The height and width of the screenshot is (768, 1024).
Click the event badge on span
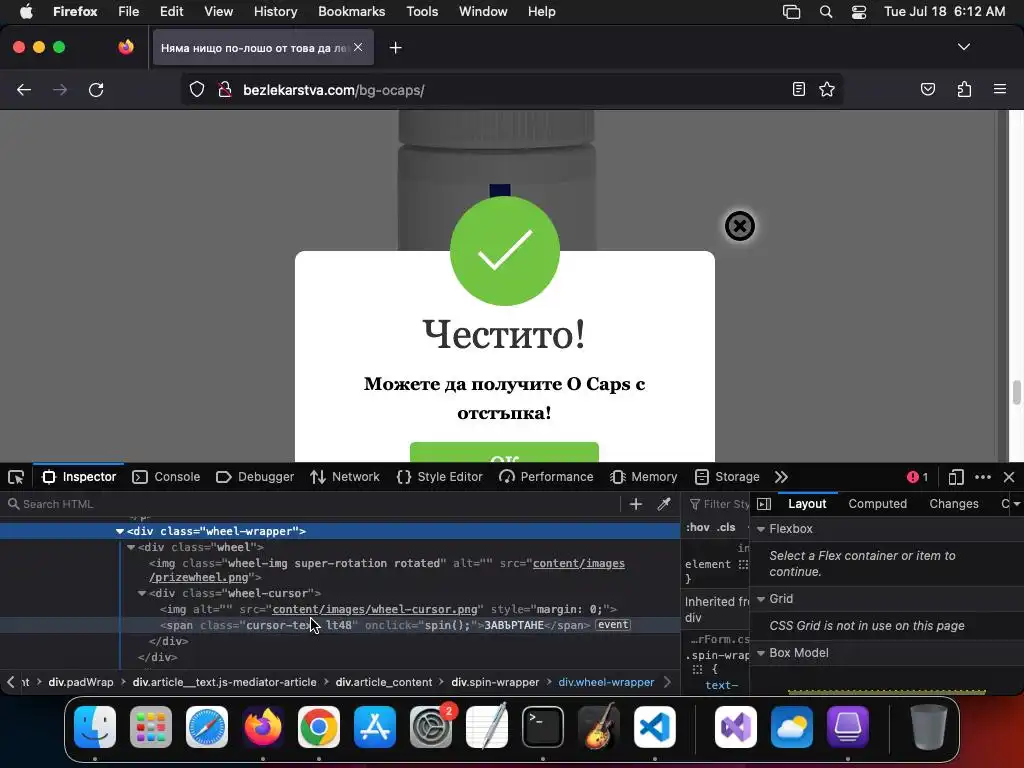(x=613, y=625)
